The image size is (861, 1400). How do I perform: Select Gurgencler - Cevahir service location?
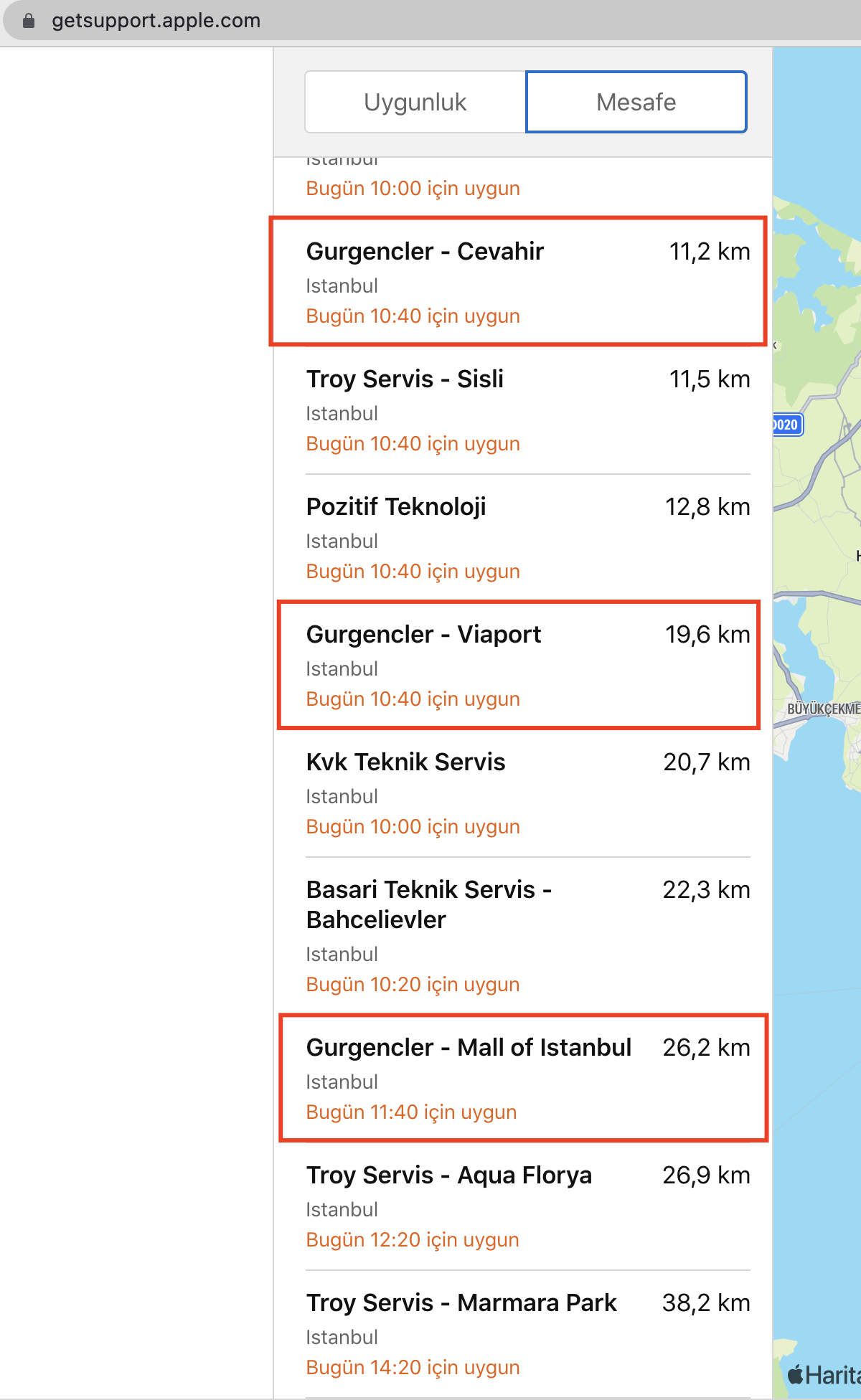528,283
